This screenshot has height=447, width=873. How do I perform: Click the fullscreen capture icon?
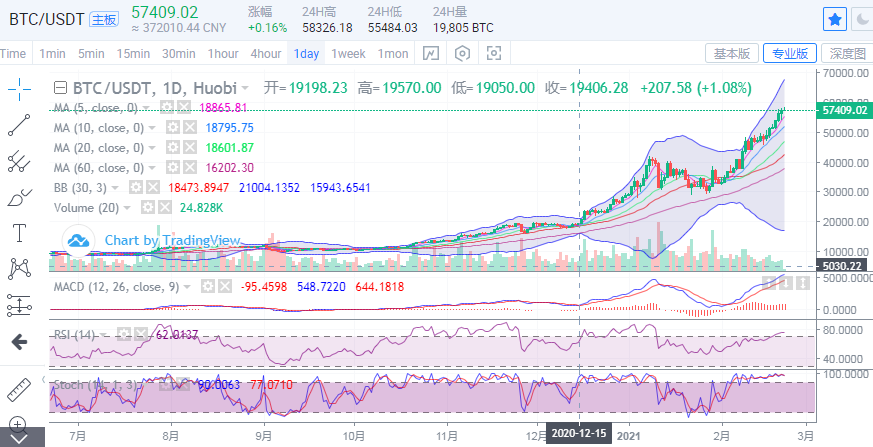pyautogui.click(x=494, y=53)
